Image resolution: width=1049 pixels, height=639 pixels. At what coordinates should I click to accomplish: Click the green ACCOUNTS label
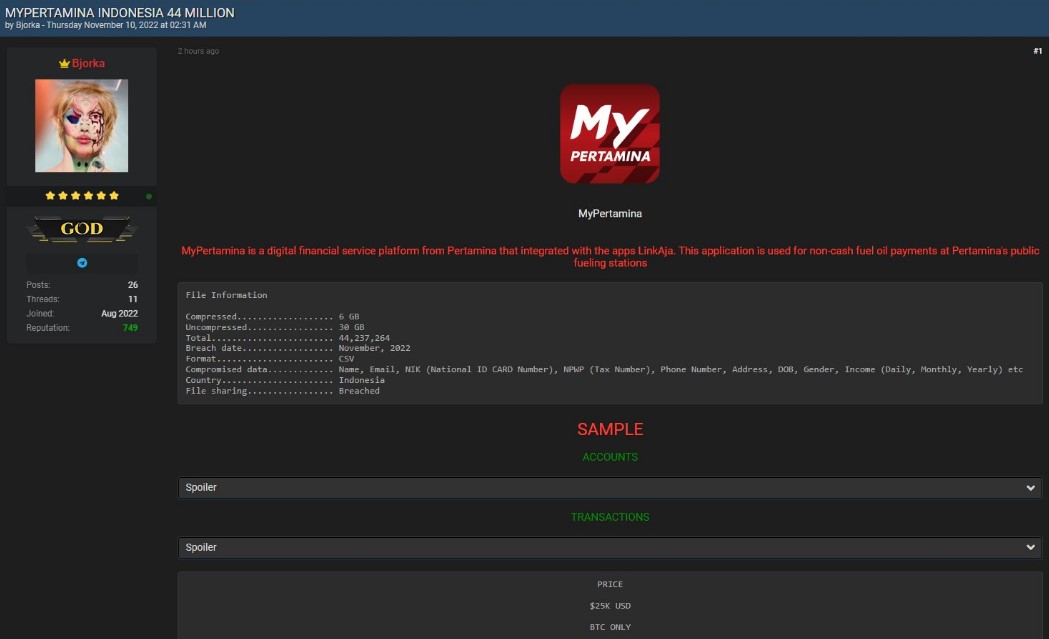[610, 457]
